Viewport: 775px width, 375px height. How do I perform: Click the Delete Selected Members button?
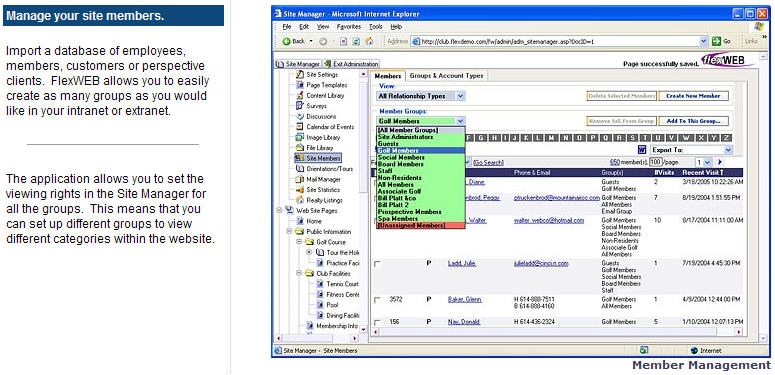[x=622, y=96]
